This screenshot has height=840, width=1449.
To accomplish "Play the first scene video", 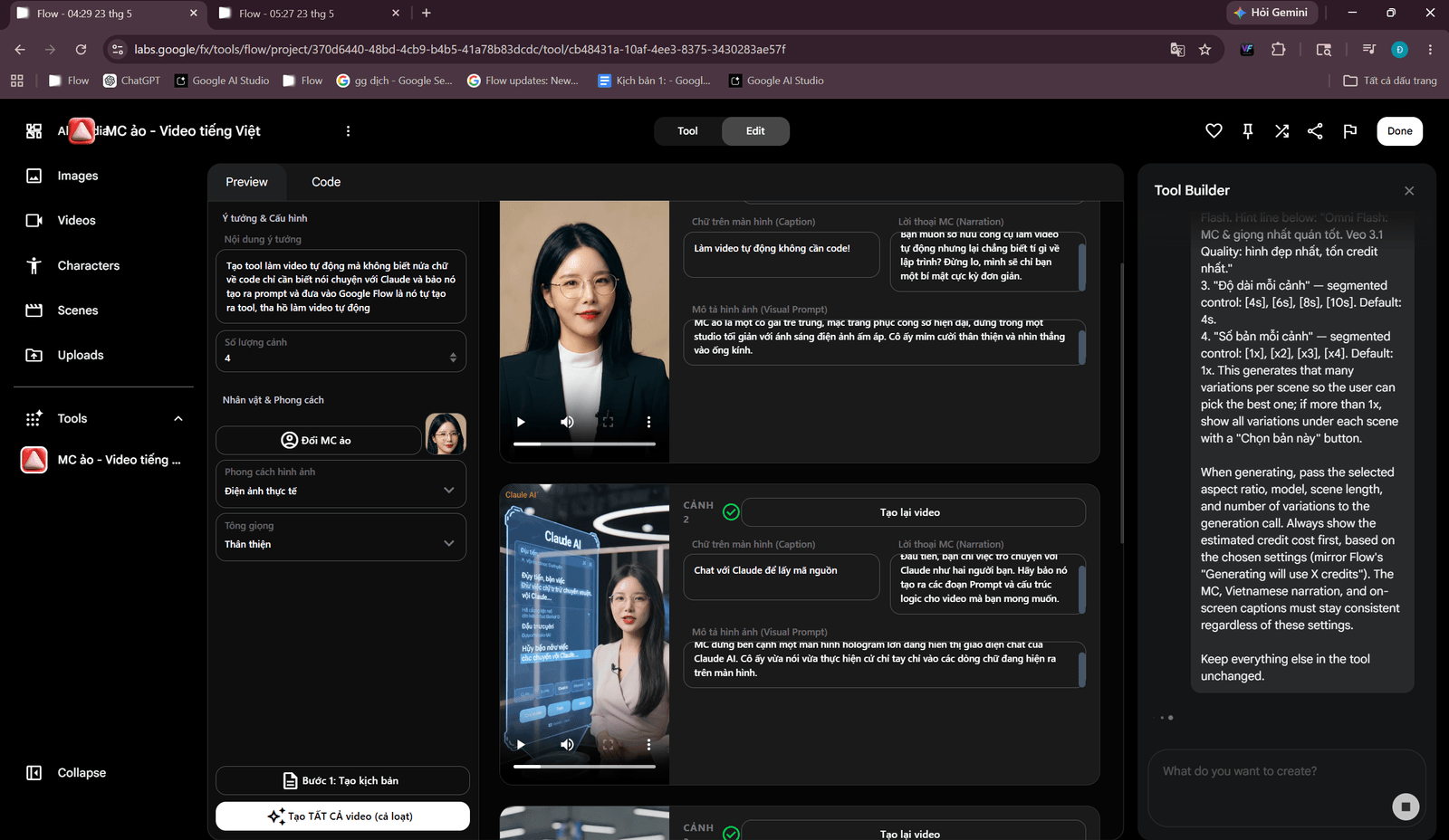I will coord(521,422).
